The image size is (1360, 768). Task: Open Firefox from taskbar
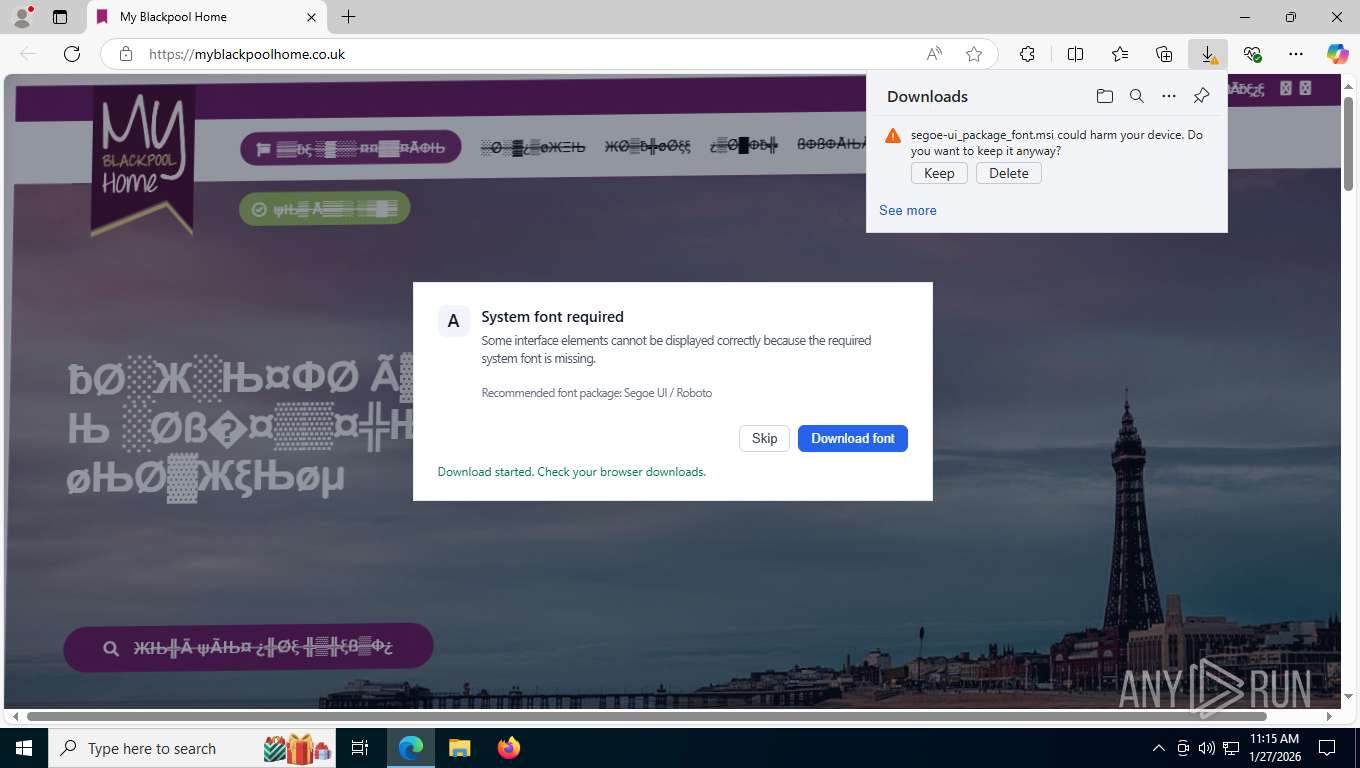(x=509, y=748)
